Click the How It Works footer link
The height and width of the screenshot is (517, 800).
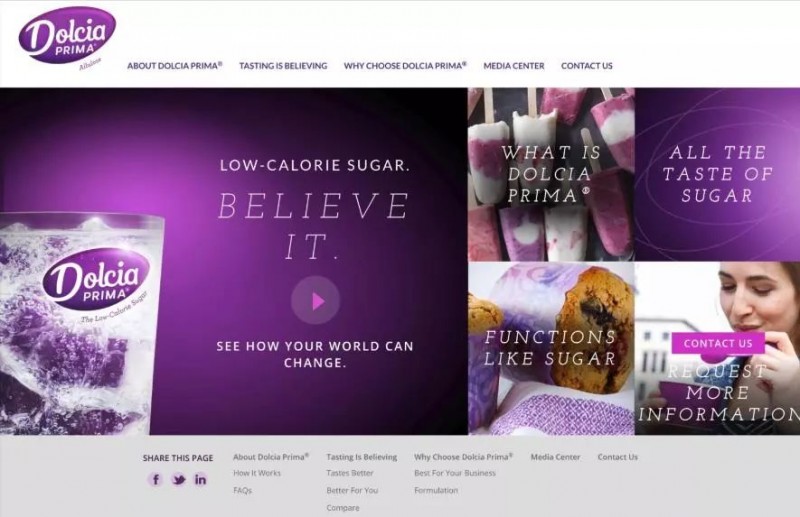tap(257, 473)
